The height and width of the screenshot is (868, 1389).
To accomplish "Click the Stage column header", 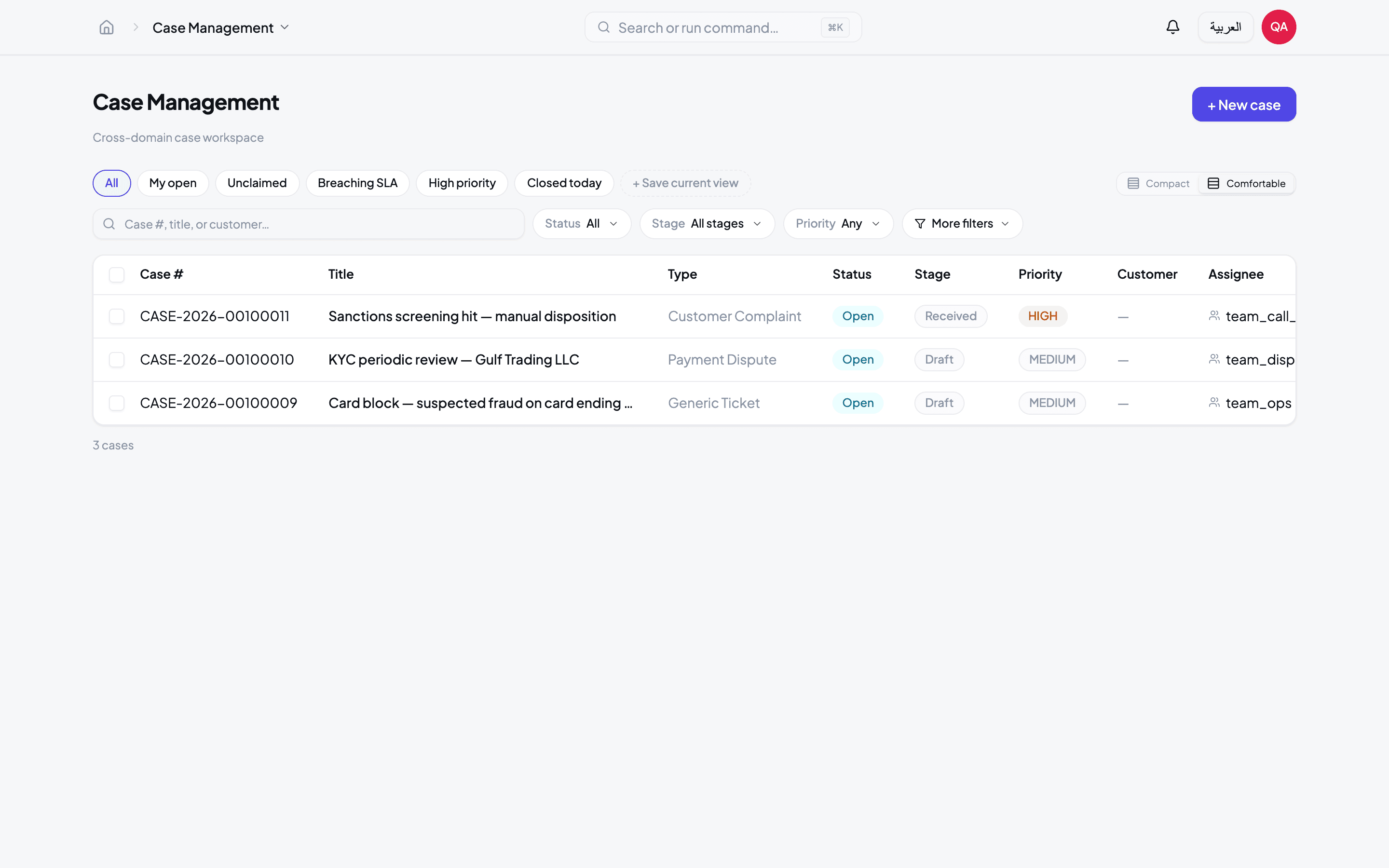I will 932,274.
